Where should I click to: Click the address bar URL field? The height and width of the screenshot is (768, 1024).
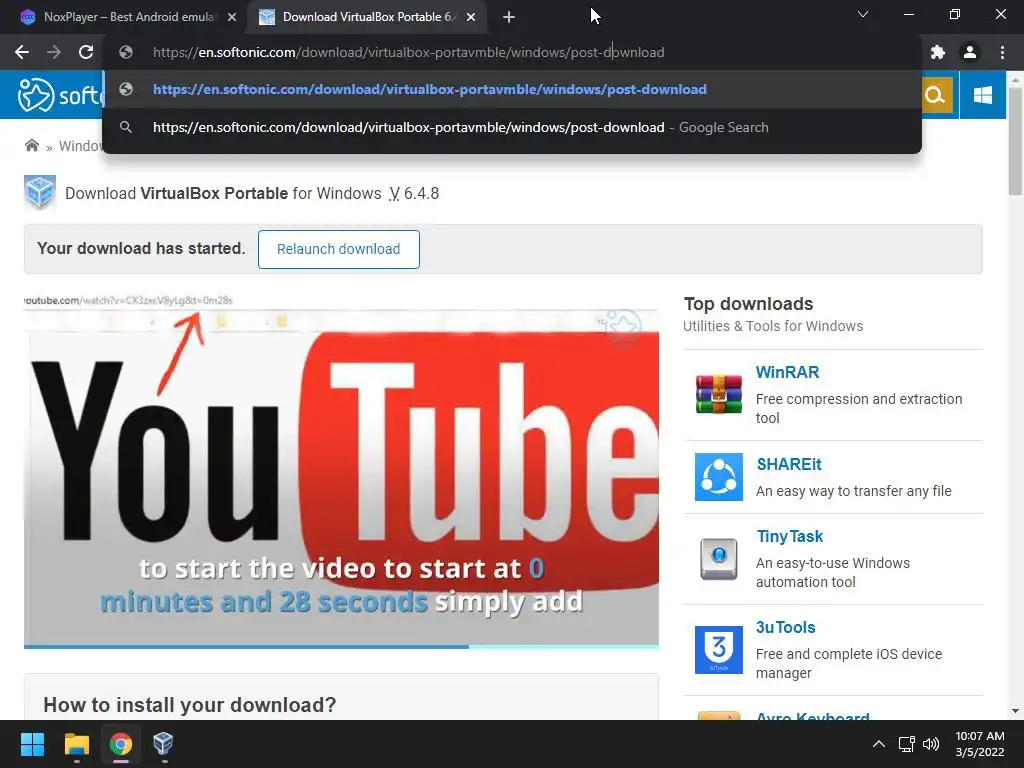tap(513, 52)
